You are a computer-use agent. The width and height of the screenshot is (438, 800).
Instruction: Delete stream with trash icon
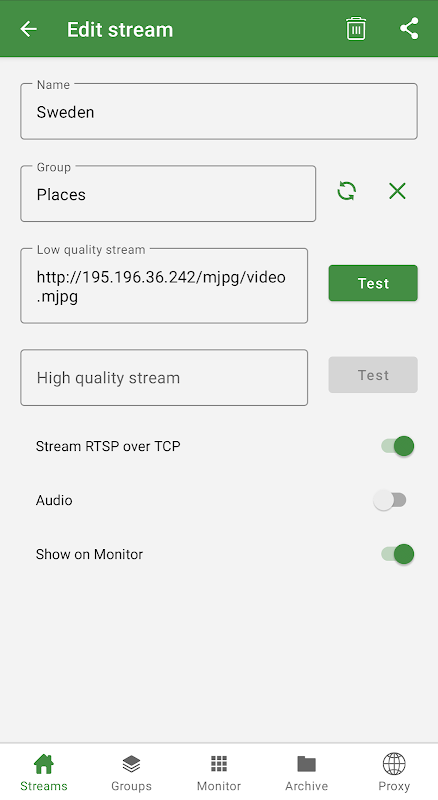356,29
